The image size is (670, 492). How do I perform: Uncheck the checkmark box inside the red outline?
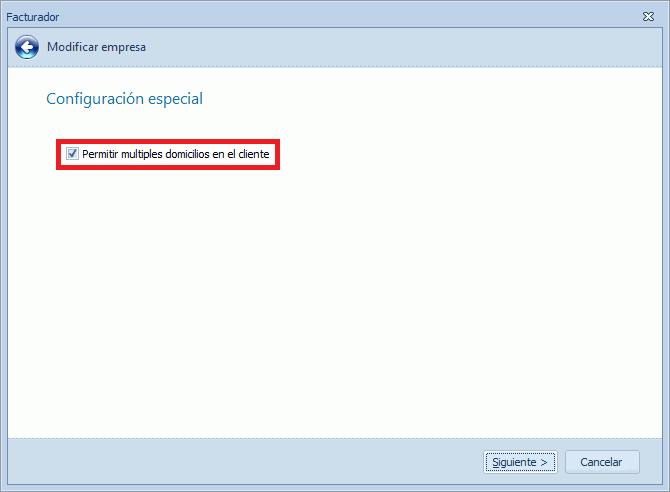point(72,153)
